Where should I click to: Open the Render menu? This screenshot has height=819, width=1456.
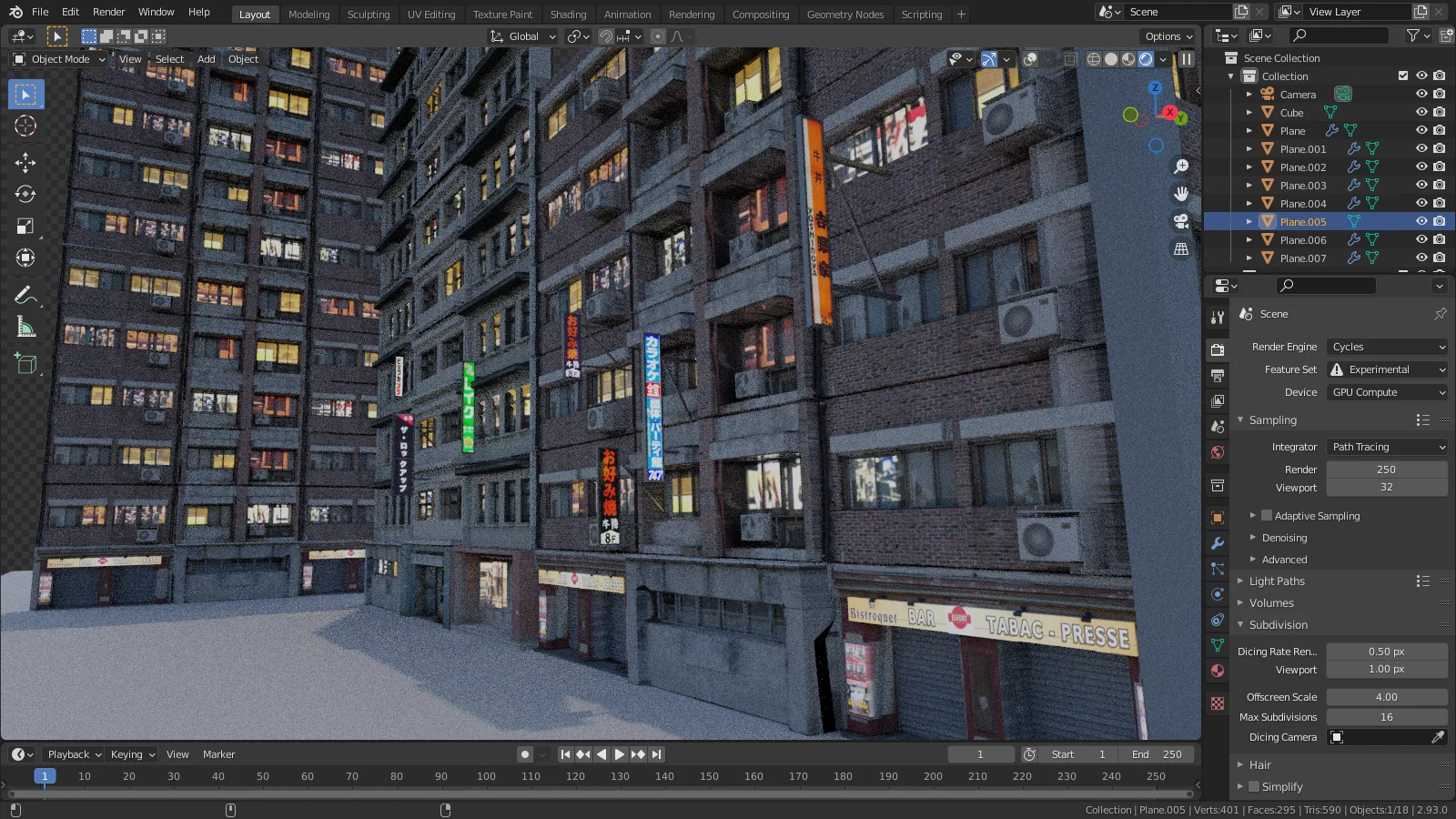pyautogui.click(x=108, y=12)
